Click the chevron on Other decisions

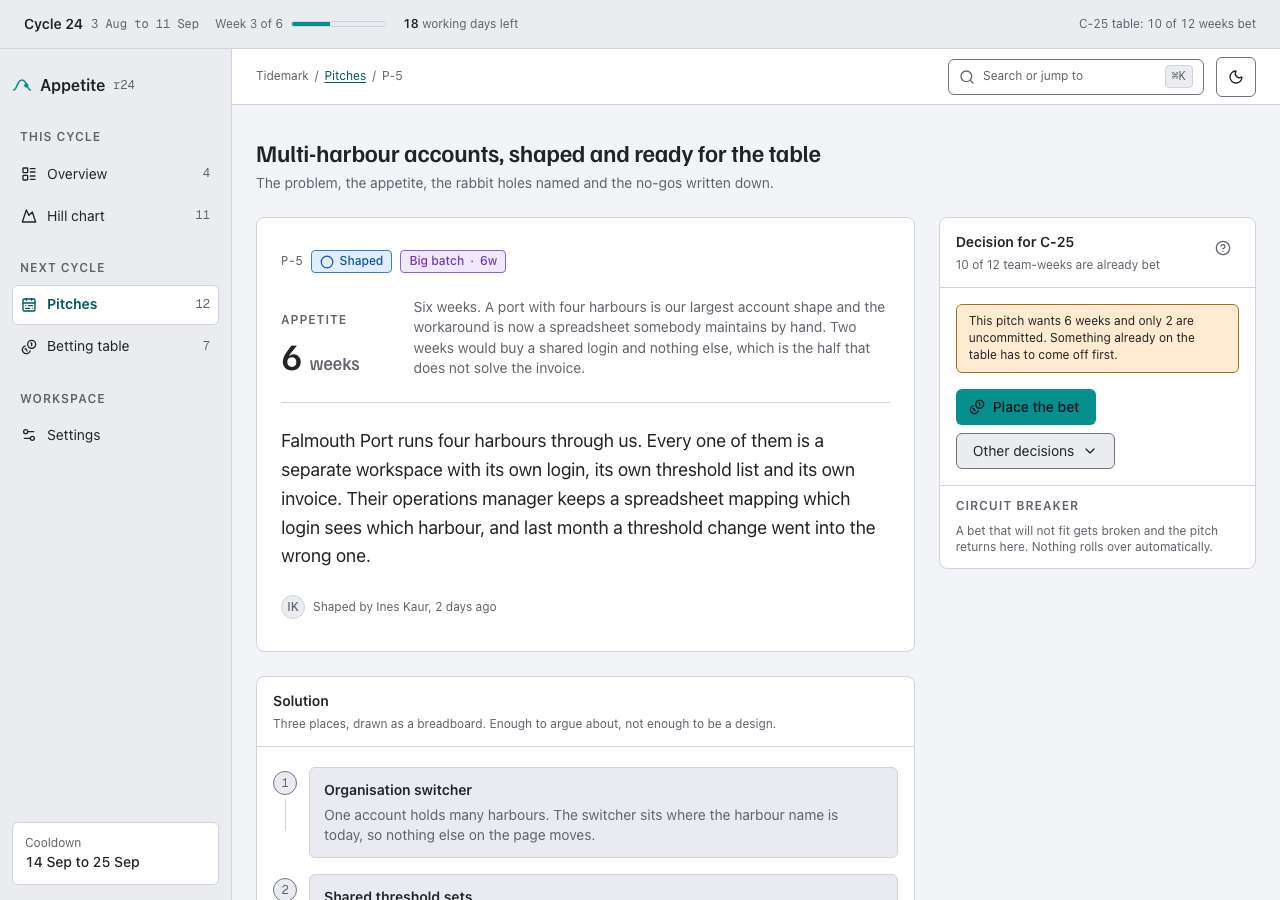(x=1090, y=451)
